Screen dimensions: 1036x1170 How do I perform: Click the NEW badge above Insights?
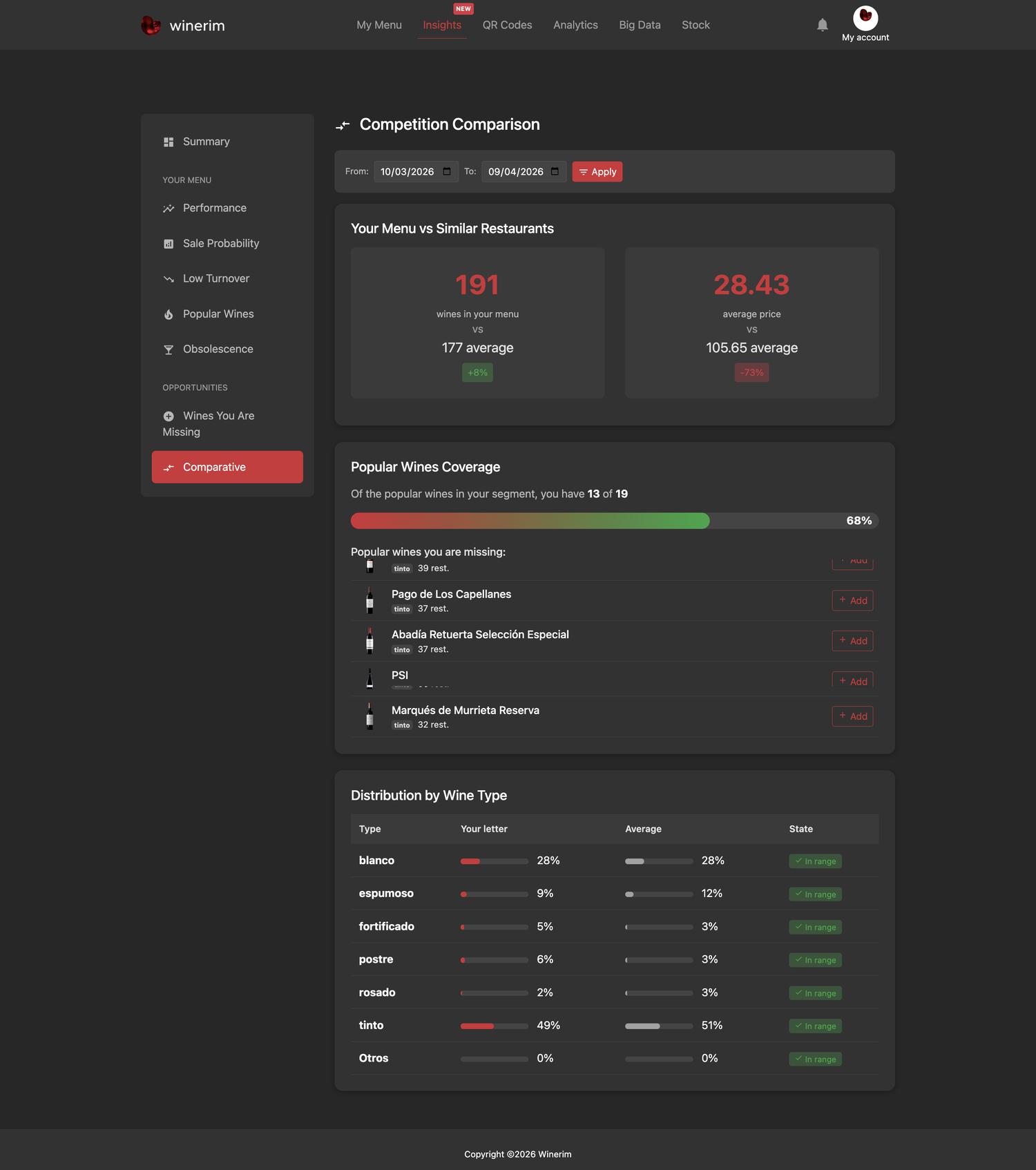[x=463, y=9]
